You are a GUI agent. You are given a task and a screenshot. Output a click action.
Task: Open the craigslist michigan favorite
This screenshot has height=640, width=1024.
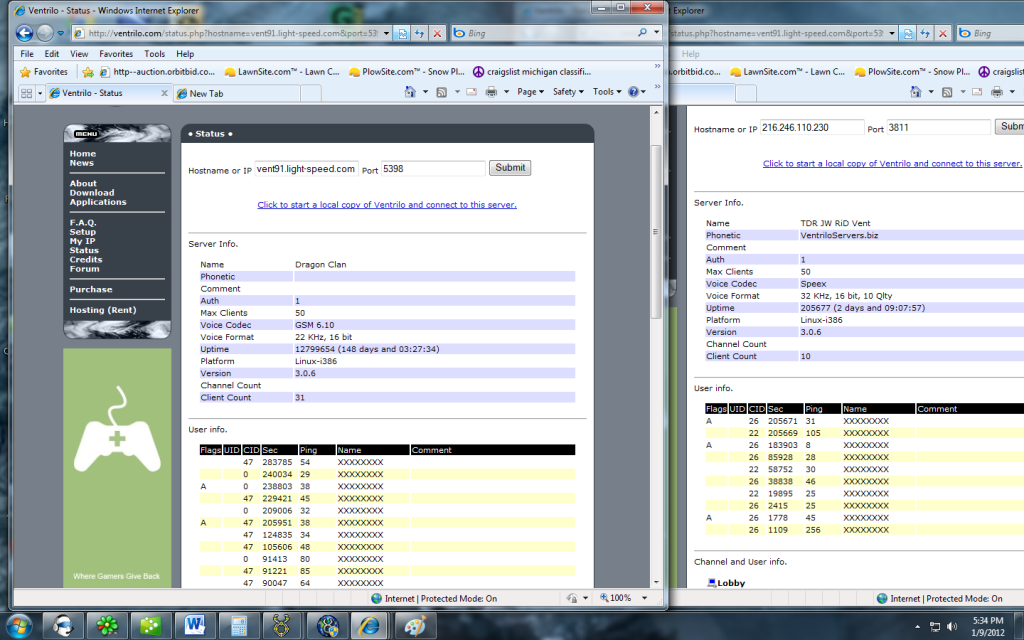pos(532,72)
